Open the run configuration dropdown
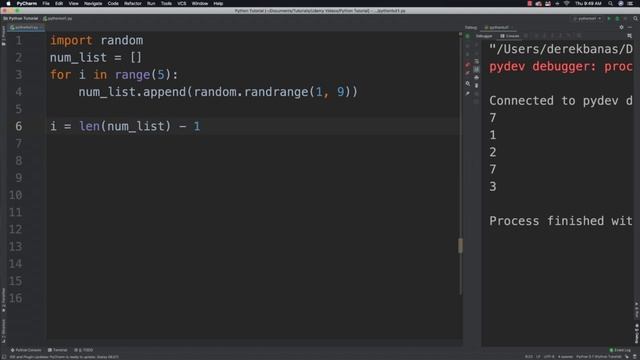Viewport: 640px width, 360px height. coord(587,18)
